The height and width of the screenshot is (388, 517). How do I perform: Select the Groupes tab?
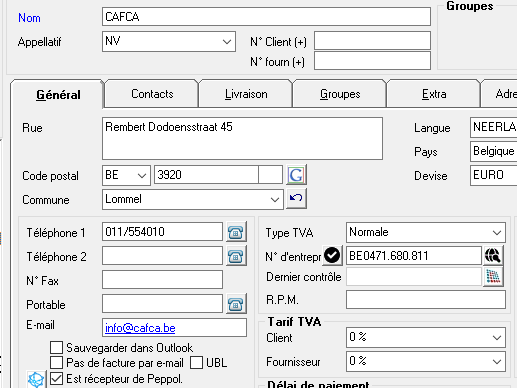click(340, 94)
